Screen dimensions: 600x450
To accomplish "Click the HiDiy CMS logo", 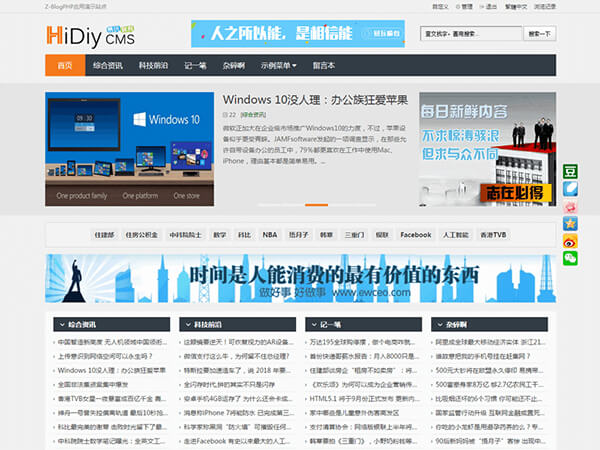I will pyautogui.click(x=86, y=33).
